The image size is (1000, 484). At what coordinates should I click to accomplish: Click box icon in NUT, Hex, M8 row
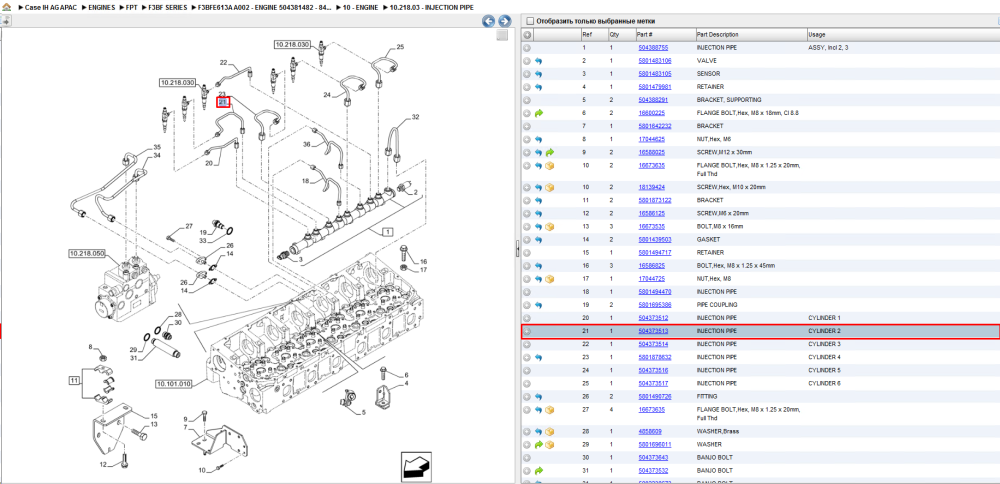click(x=549, y=279)
